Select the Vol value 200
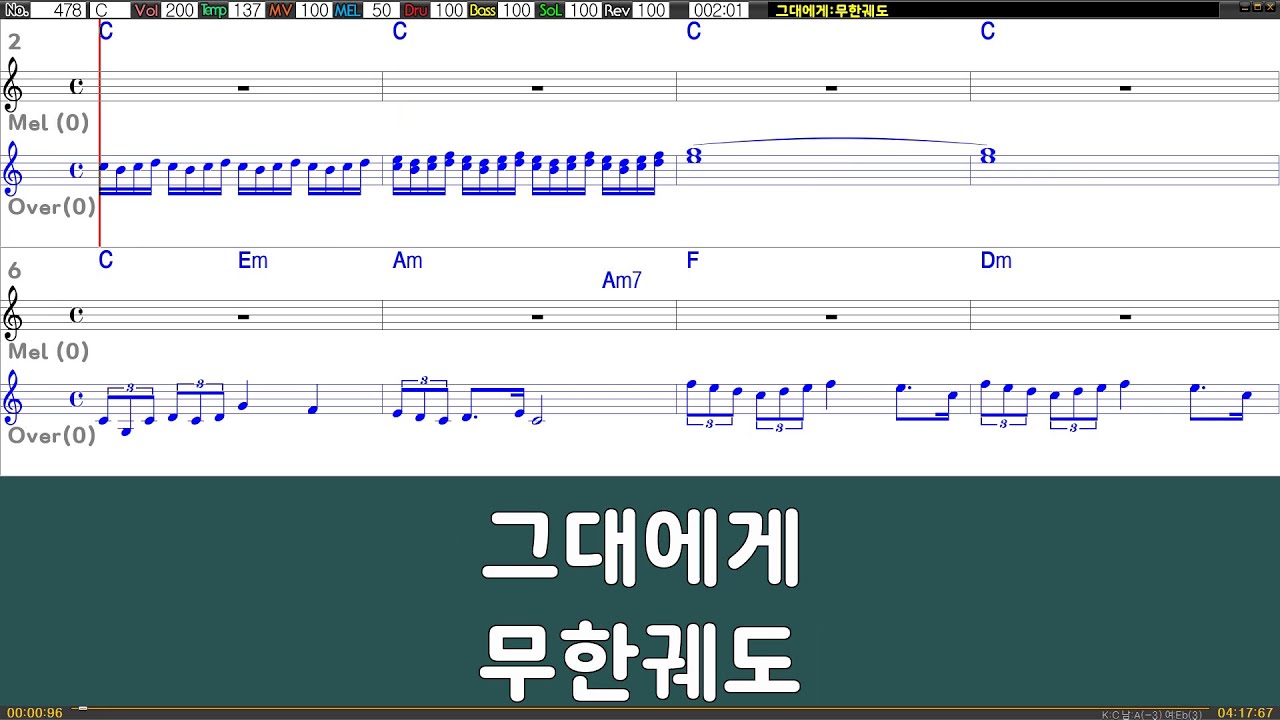 pyautogui.click(x=180, y=10)
